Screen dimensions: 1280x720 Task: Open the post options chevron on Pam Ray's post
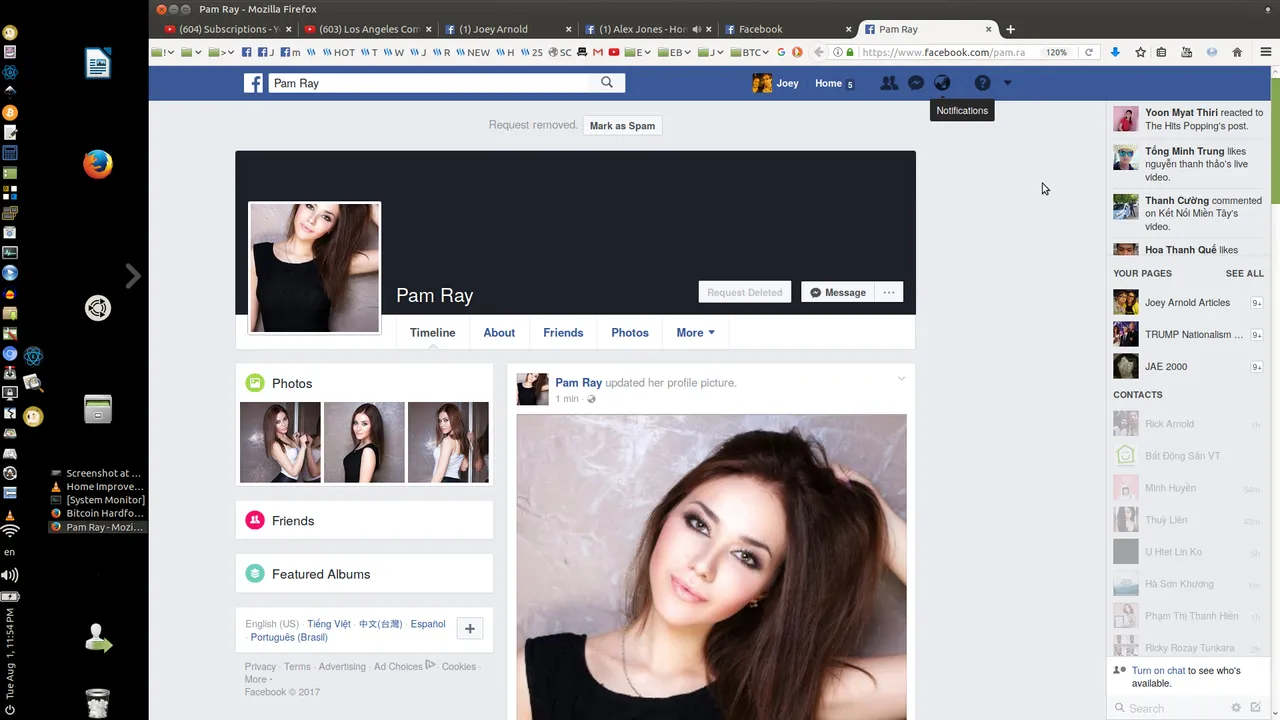pyautogui.click(x=901, y=379)
